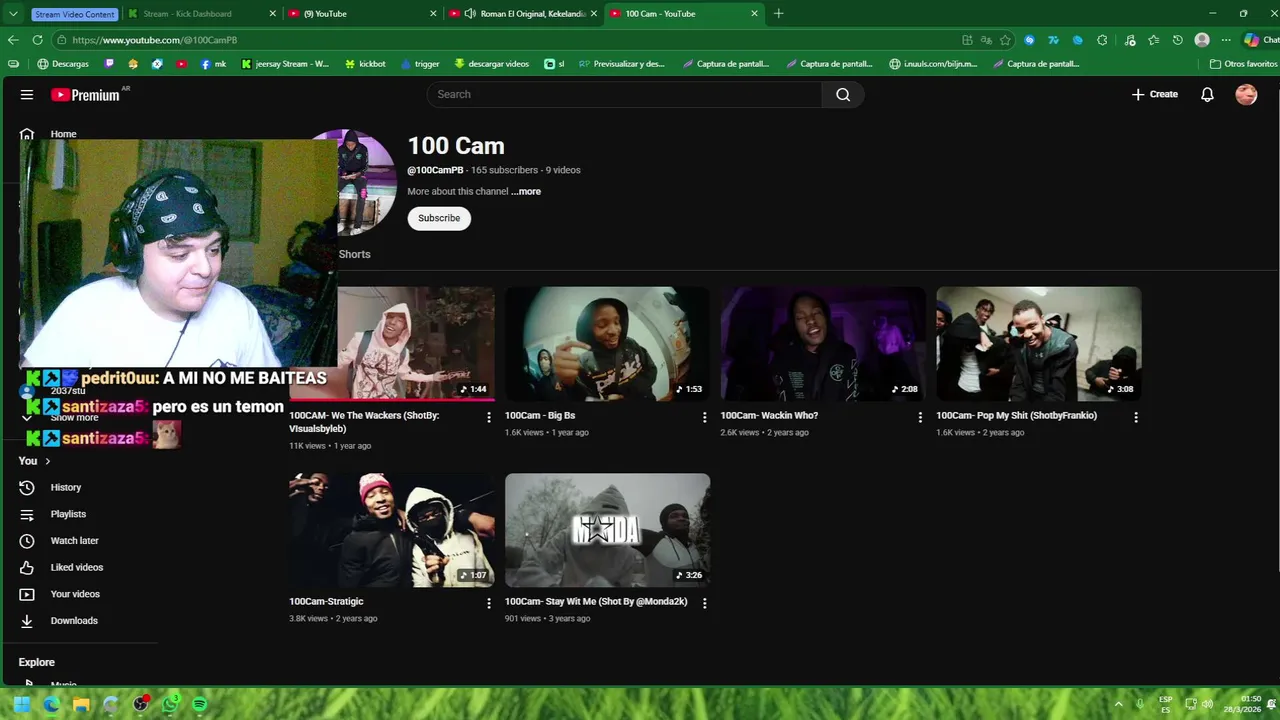The width and height of the screenshot is (1280, 720).
Task: Open the 100Cam-Stratigic title link
Action: pyautogui.click(x=326, y=602)
